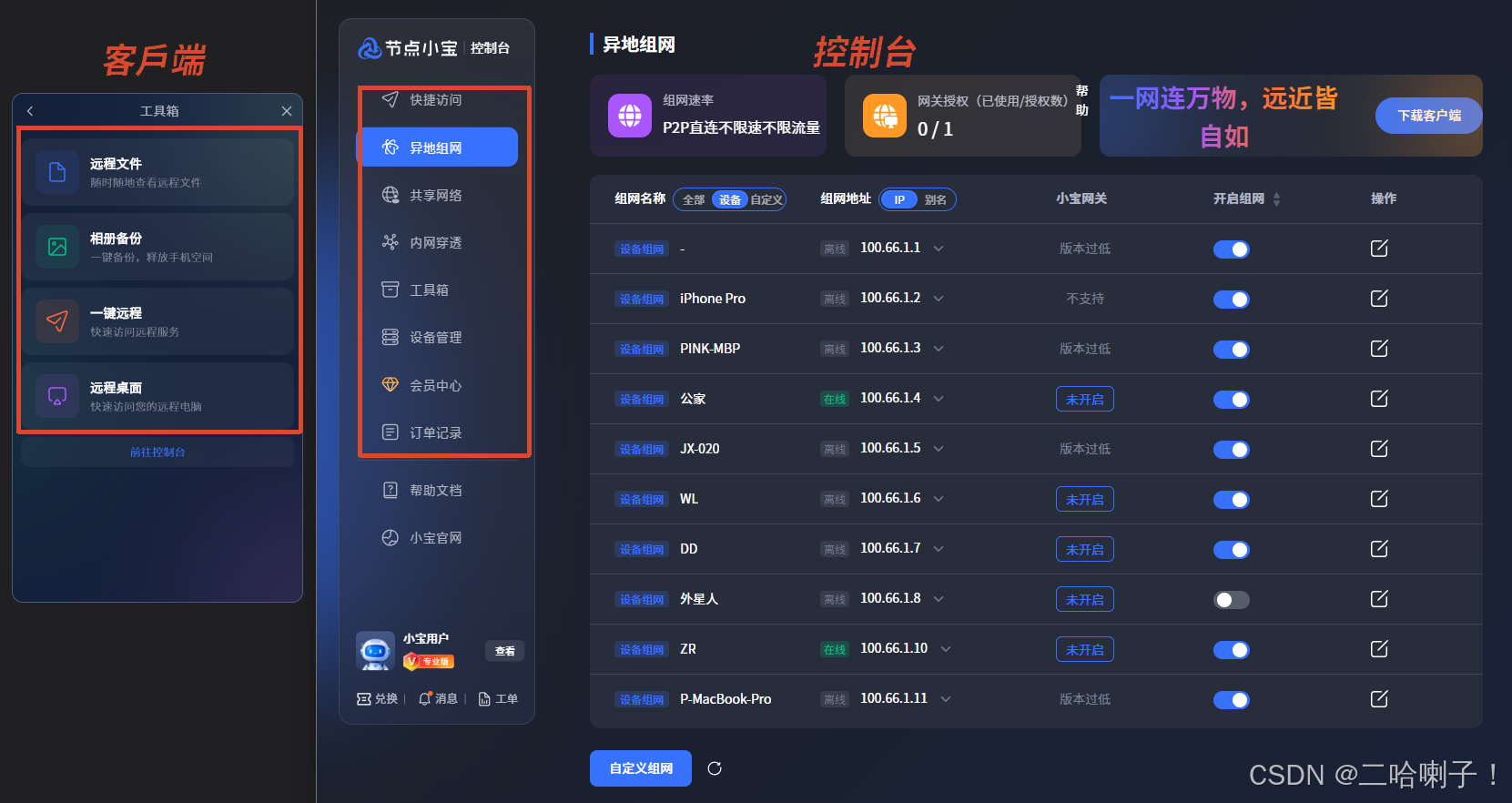Launch 一键远程 from the toolbox
Image resolution: width=1512 pixels, height=803 pixels.
157,321
